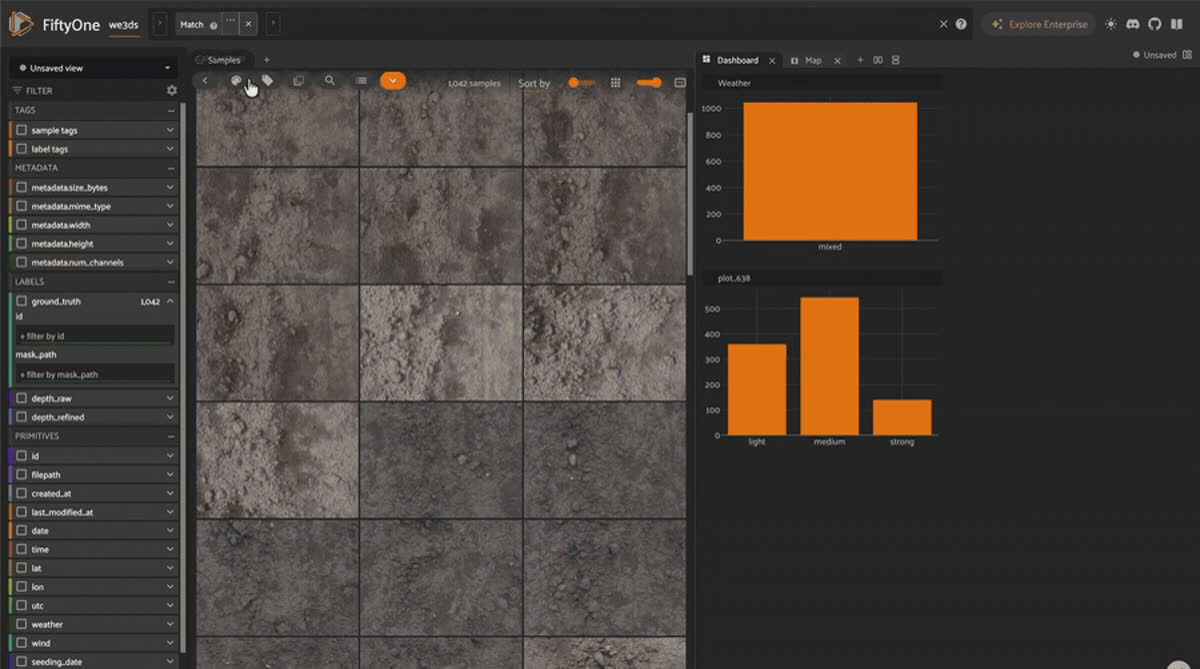Select the Samples tab

(224, 60)
